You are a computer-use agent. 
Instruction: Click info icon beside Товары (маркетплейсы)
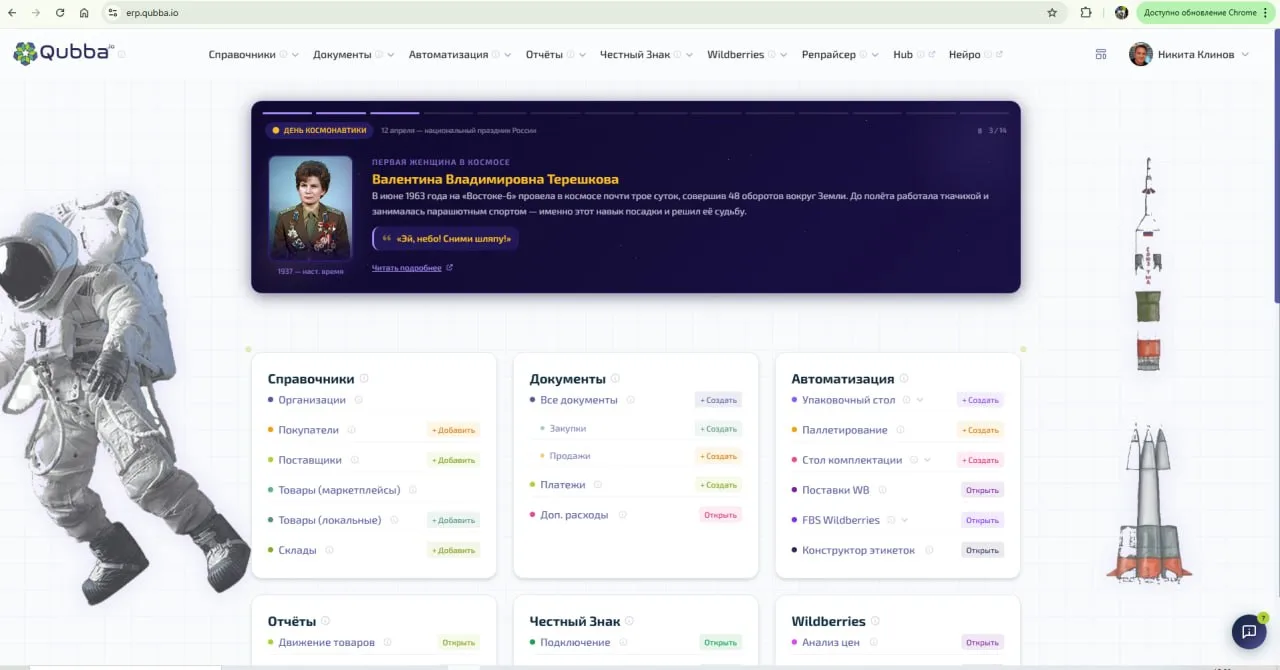pos(413,490)
